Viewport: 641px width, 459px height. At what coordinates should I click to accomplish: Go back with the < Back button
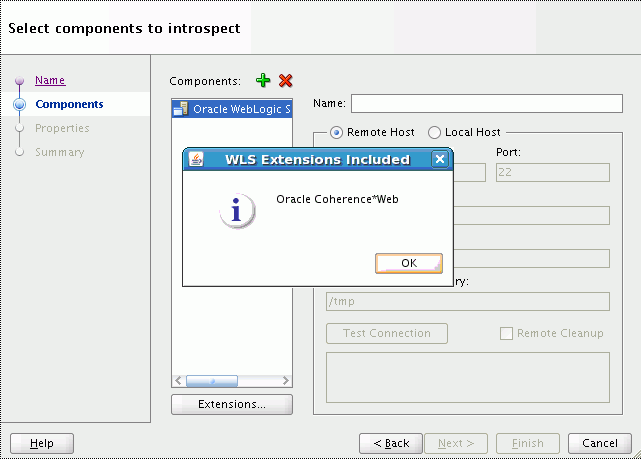pos(391,443)
